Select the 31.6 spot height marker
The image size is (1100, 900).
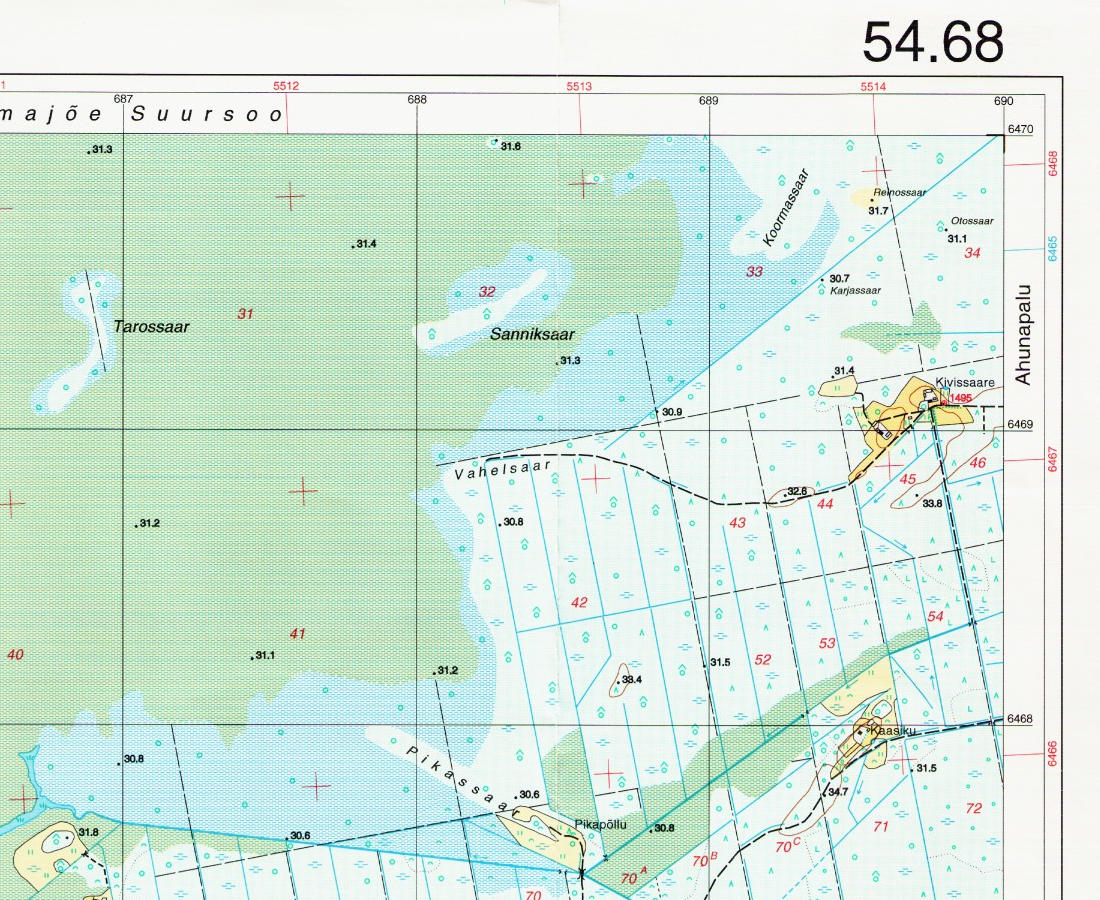pos(509,146)
